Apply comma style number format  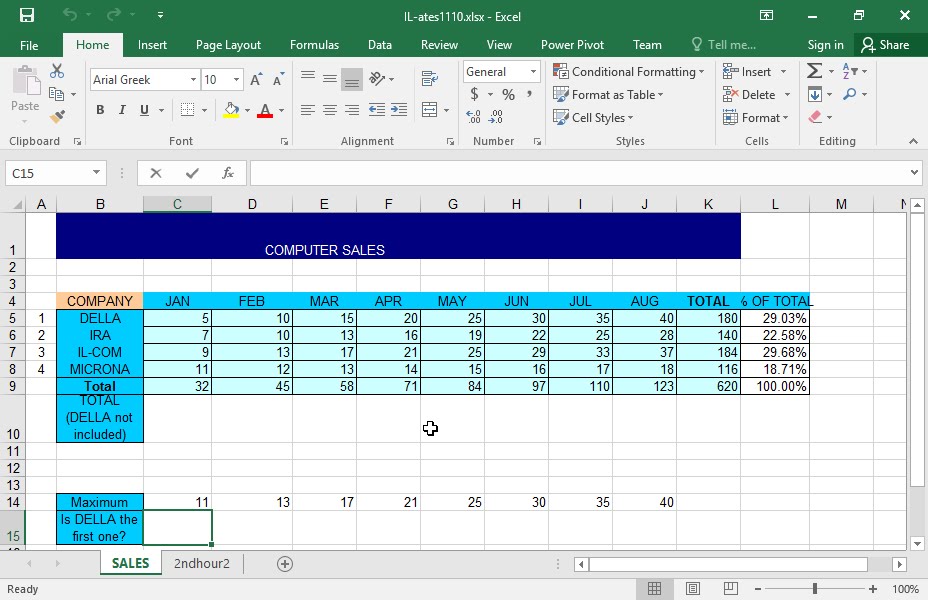coord(529,94)
